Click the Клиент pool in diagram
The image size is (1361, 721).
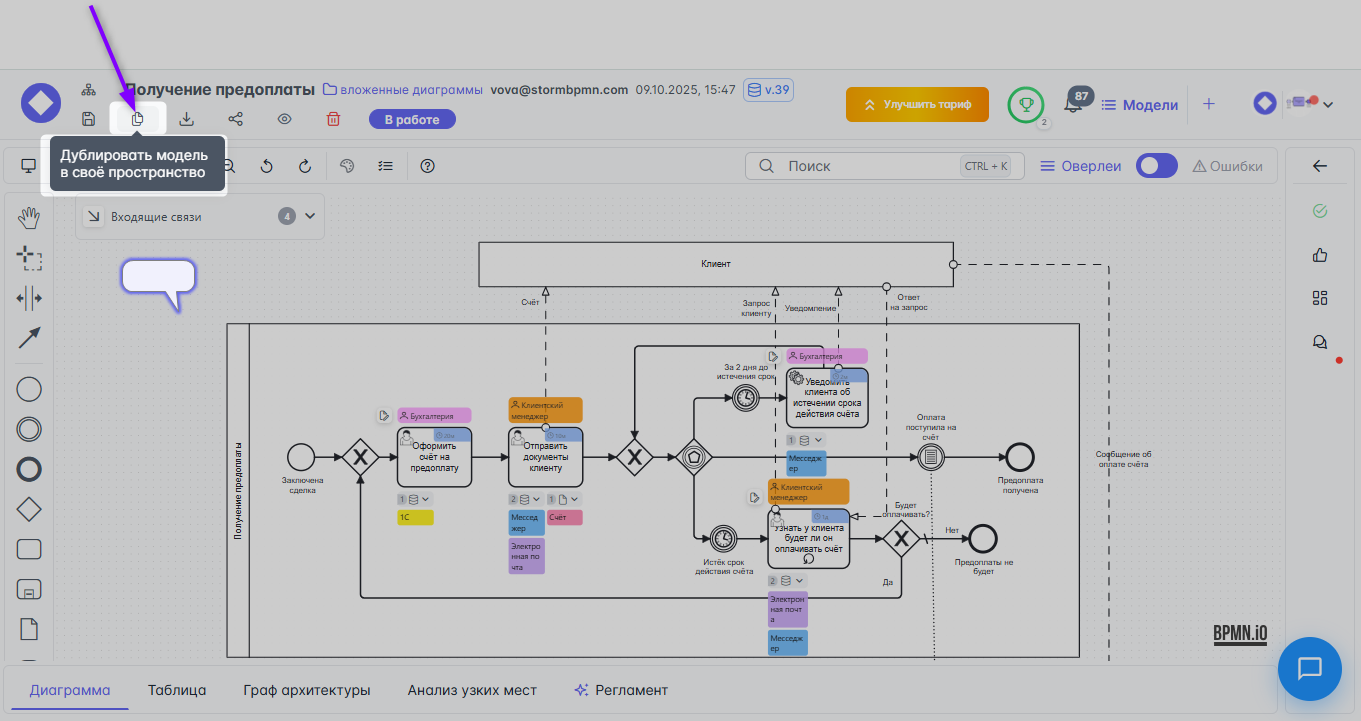[716, 264]
